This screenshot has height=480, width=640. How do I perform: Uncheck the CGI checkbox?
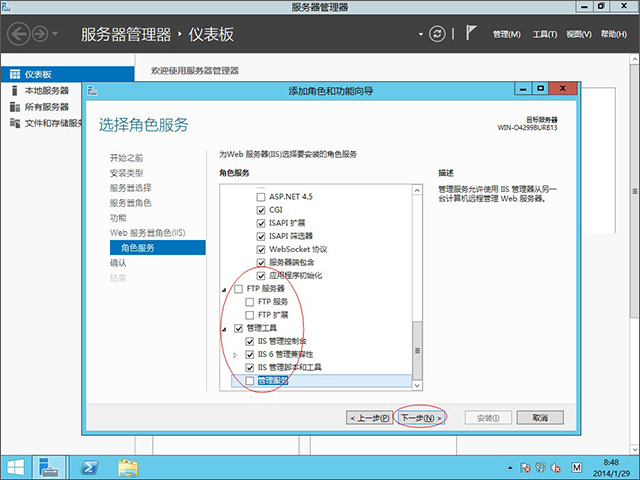(x=261, y=210)
